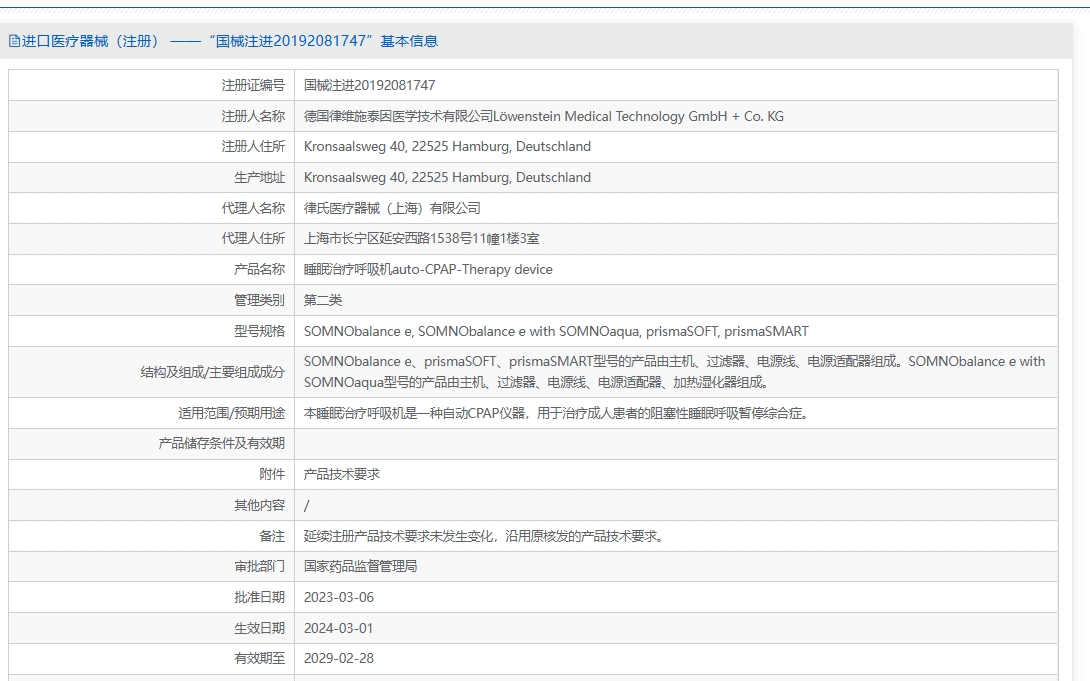Screen dimensions: 1090x681
Task: Click the "适用范围/预期用途" row label
Action: click(x=231, y=413)
